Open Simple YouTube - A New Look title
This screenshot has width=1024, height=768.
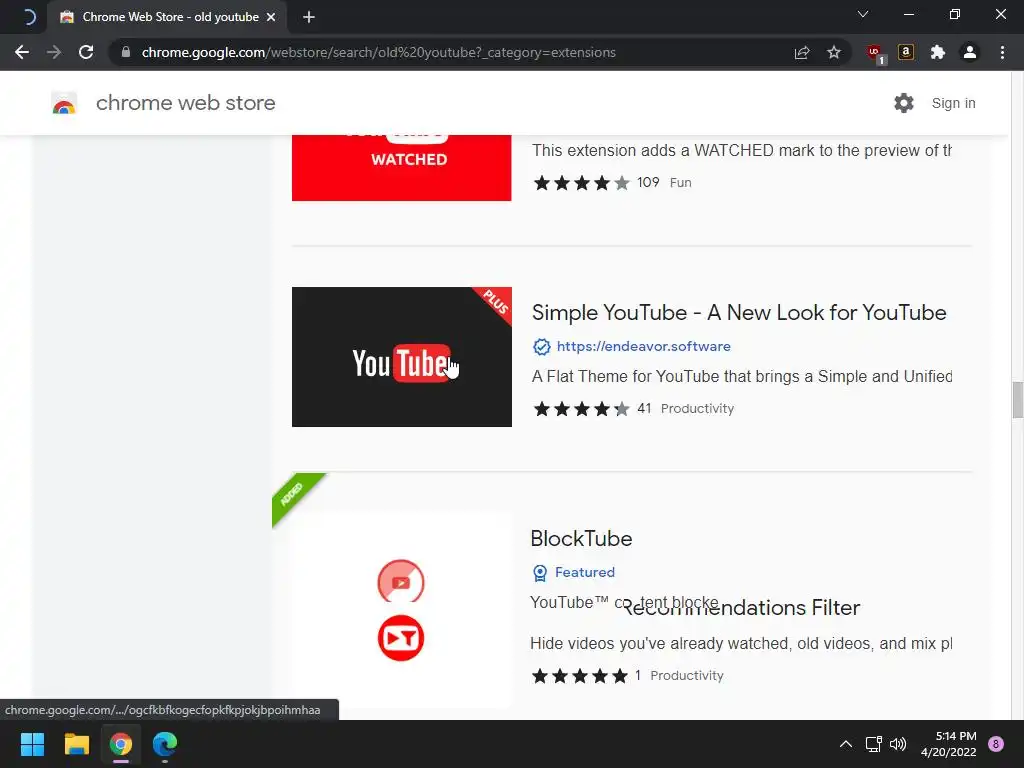coord(739,313)
